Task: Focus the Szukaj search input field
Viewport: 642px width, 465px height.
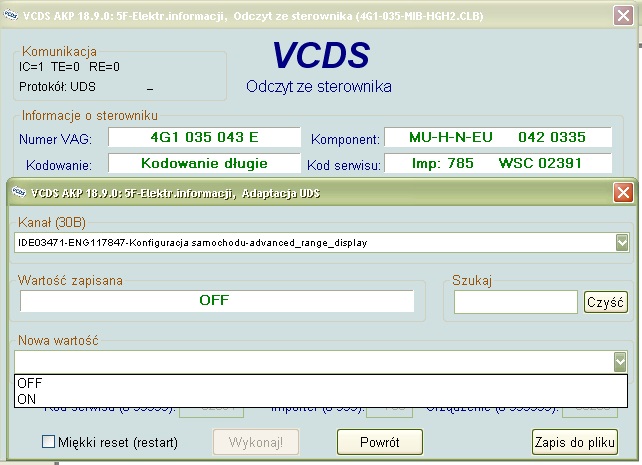Action: click(515, 302)
